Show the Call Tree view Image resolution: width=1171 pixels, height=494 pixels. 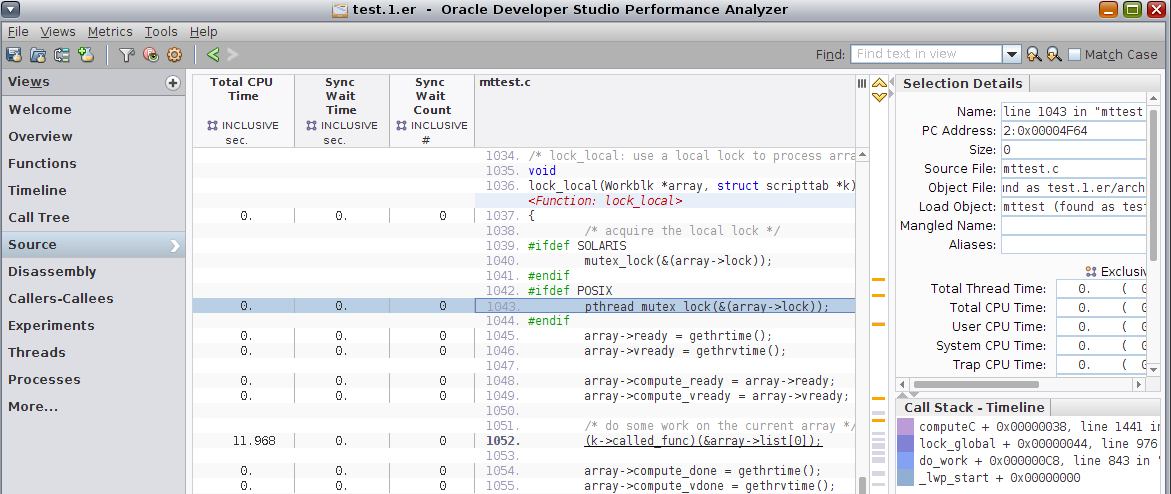tap(93, 217)
